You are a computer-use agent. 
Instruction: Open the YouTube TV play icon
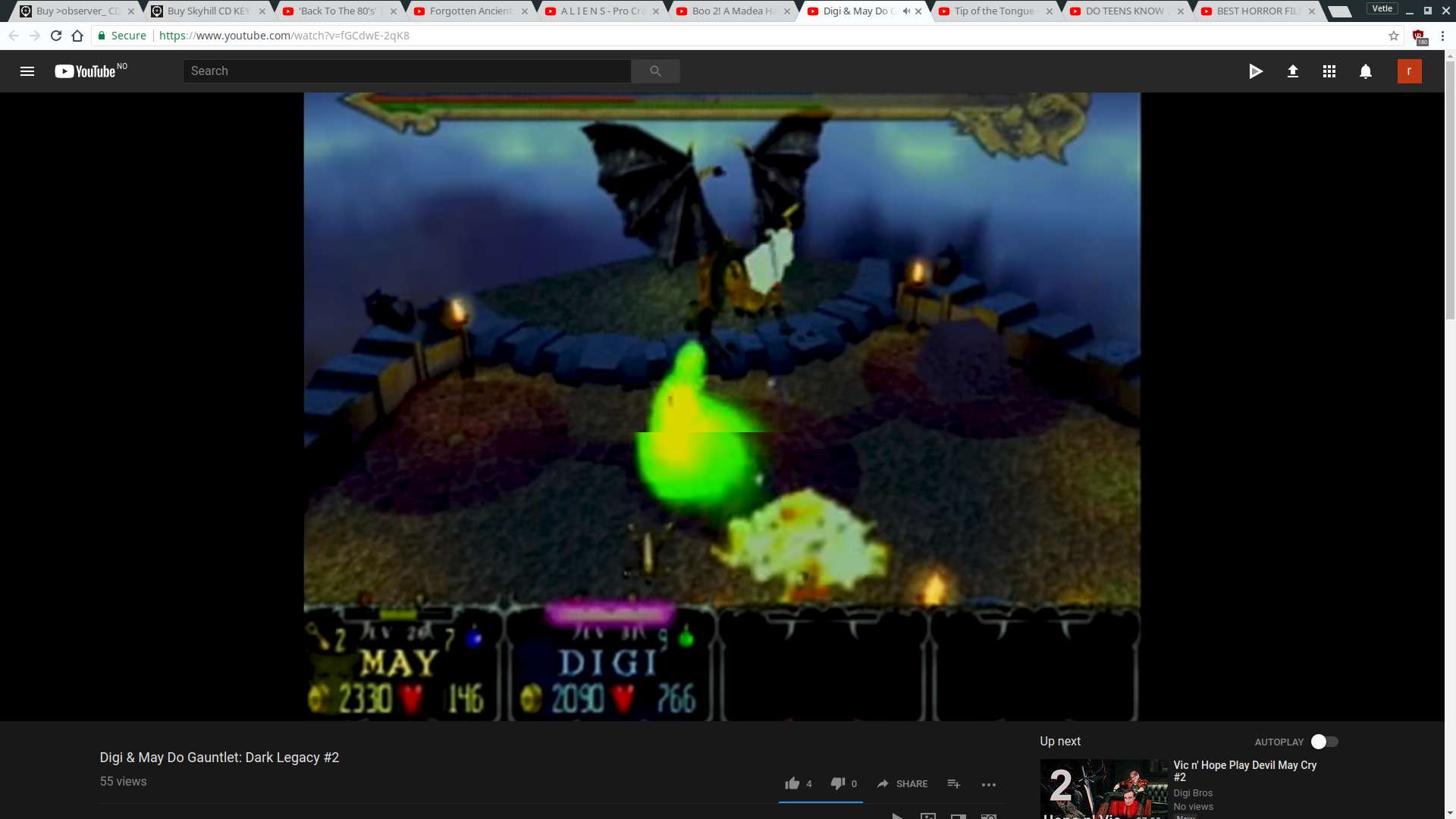(1256, 71)
